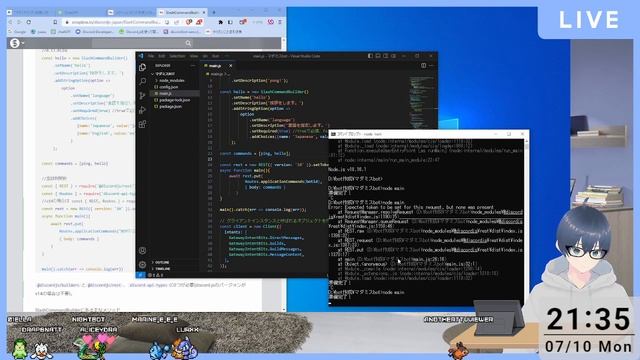The height and width of the screenshot is (360, 640).
Task: Close the active SlashCommandBuilder browser tab
Action: pos(204,12)
